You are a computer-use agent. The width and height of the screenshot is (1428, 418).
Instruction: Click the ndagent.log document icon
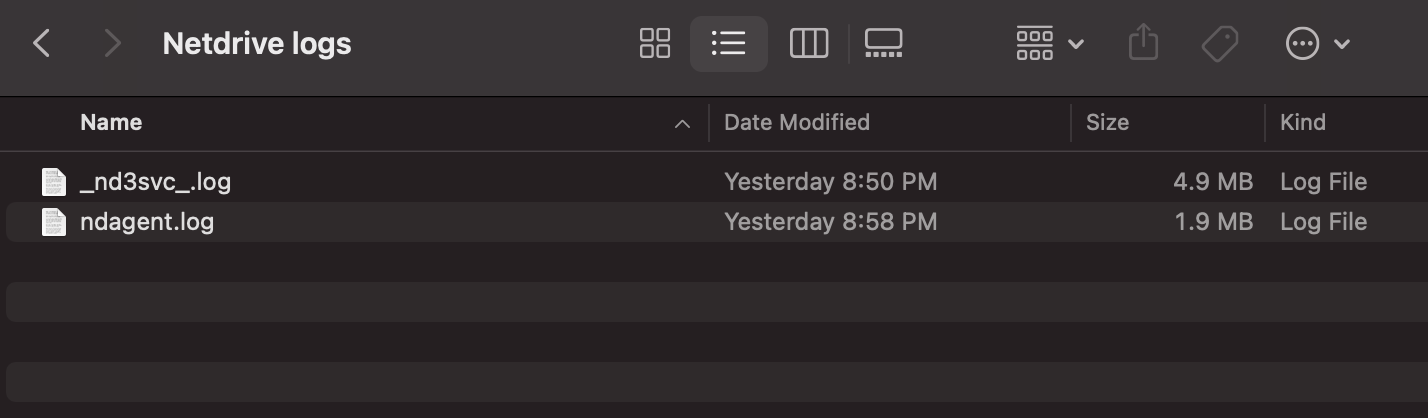click(53, 222)
